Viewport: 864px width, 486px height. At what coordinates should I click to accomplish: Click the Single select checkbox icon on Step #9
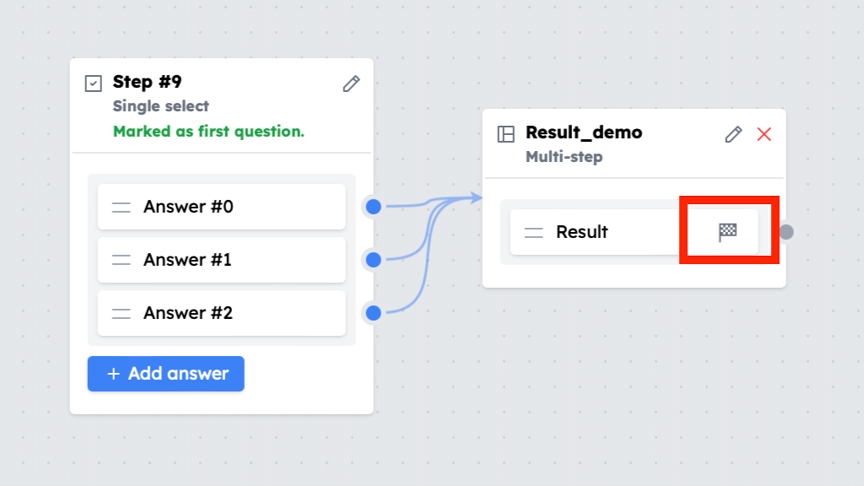tap(93, 83)
